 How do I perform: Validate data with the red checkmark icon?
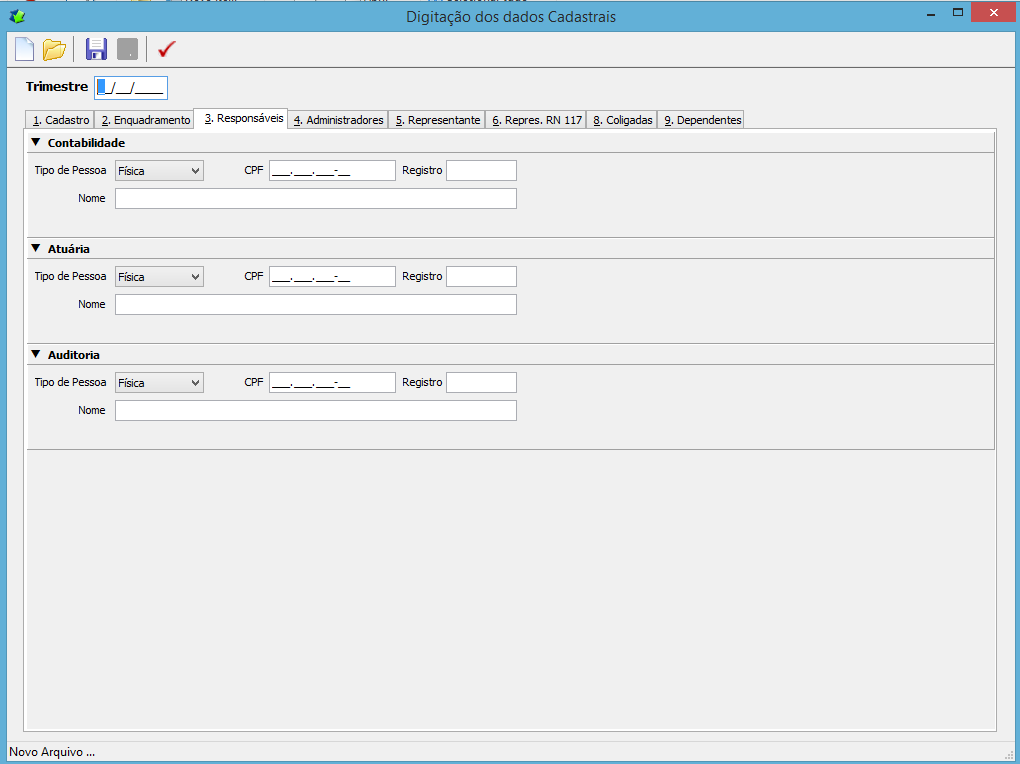pos(167,49)
